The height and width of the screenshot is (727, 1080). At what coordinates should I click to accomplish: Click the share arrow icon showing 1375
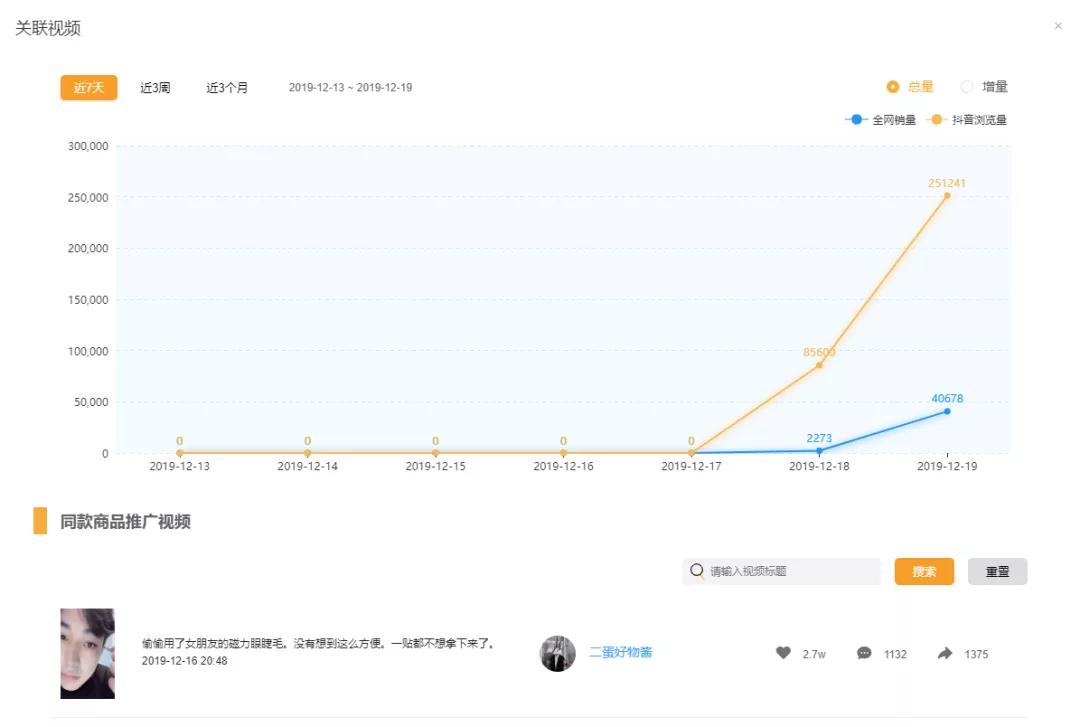945,653
